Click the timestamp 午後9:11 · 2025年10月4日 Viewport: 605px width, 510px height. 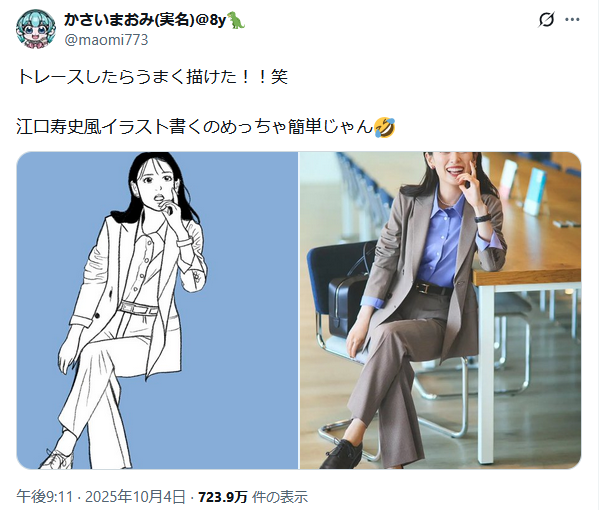pyautogui.click(x=101, y=496)
